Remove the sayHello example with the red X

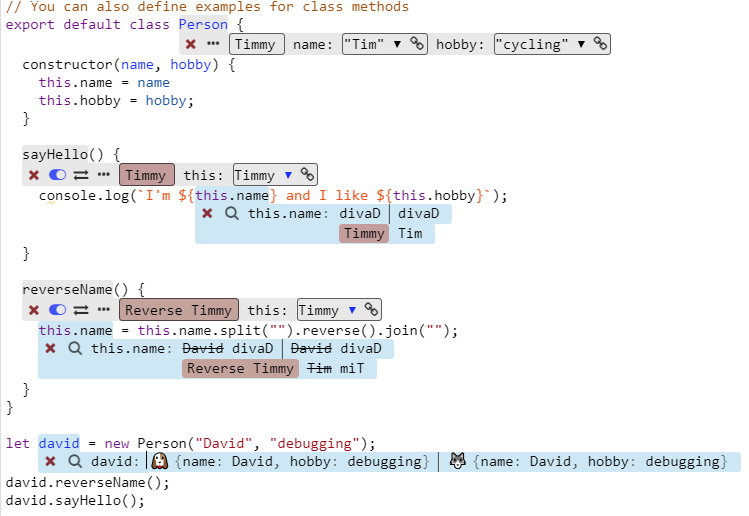click(34, 175)
